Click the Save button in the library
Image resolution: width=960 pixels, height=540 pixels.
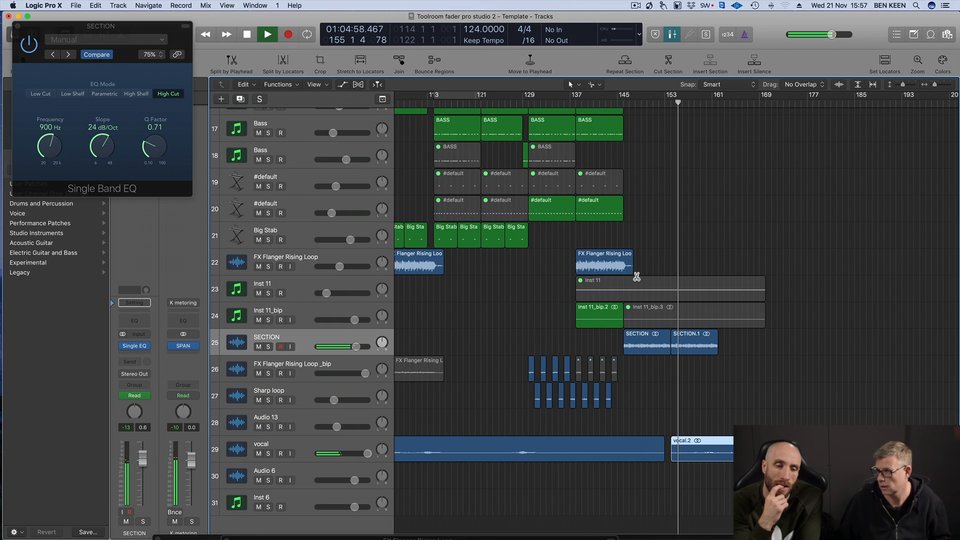click(88, 532)
